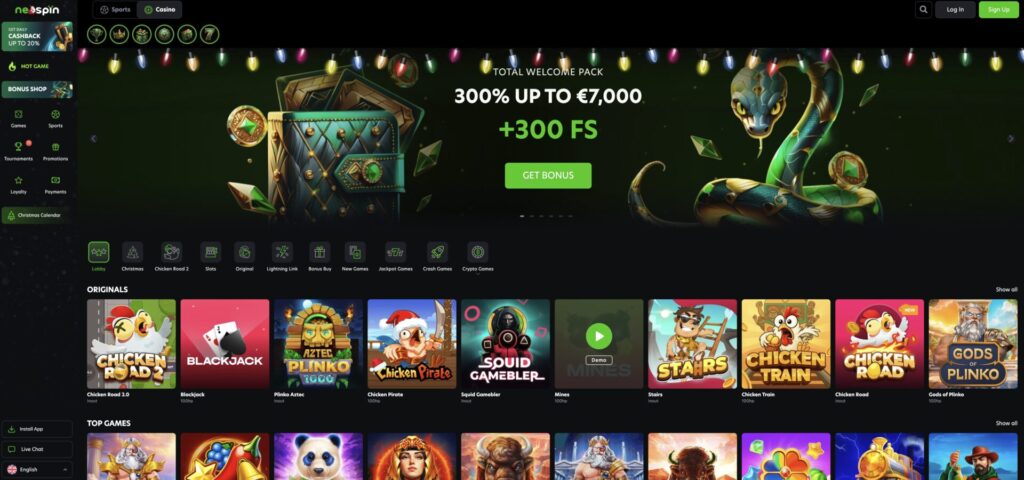1024x480 pixels.
Task: Switch to the Casino tab
Action: (x=160, y=10)
